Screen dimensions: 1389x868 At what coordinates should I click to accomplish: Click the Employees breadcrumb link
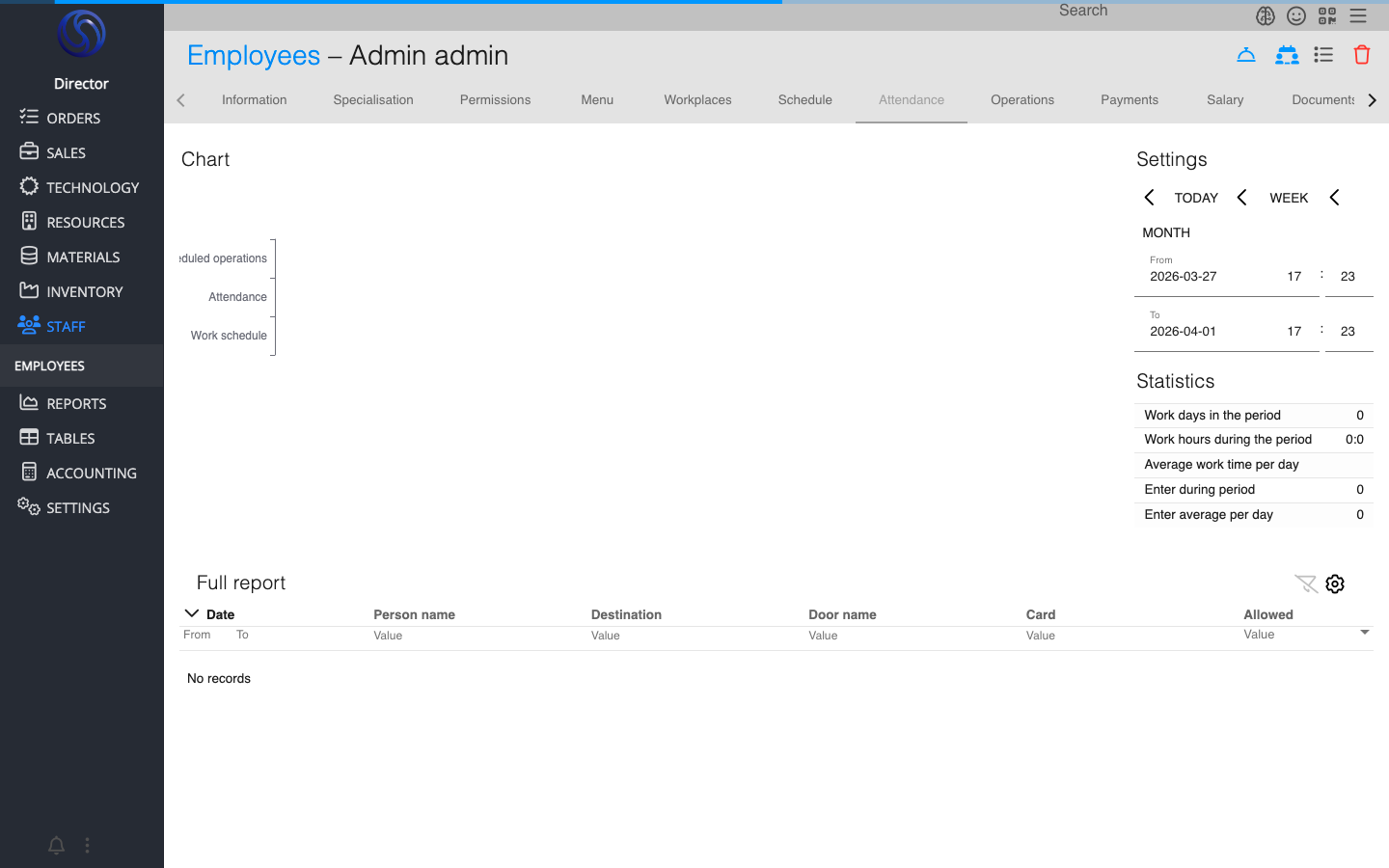[x=254, y=56]
